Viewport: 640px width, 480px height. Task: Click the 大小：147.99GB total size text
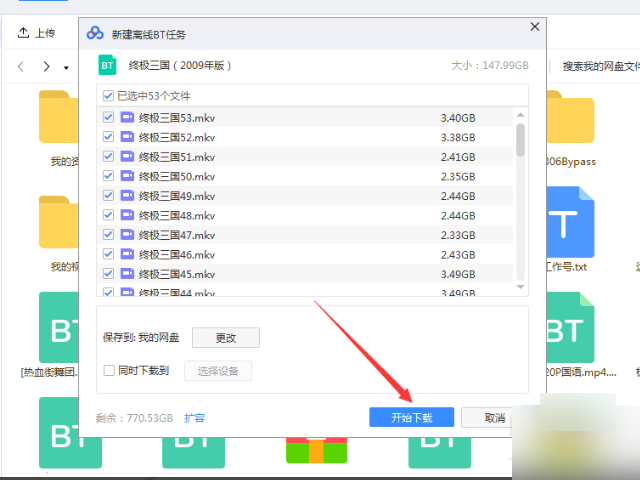(490, 65)
